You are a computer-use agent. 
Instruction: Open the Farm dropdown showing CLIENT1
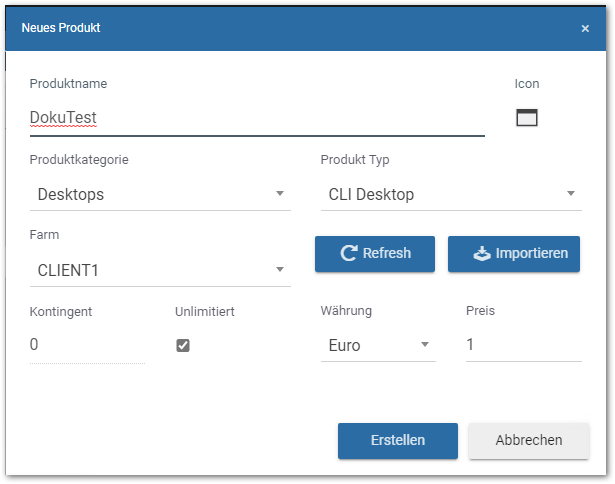click(160, 270)
